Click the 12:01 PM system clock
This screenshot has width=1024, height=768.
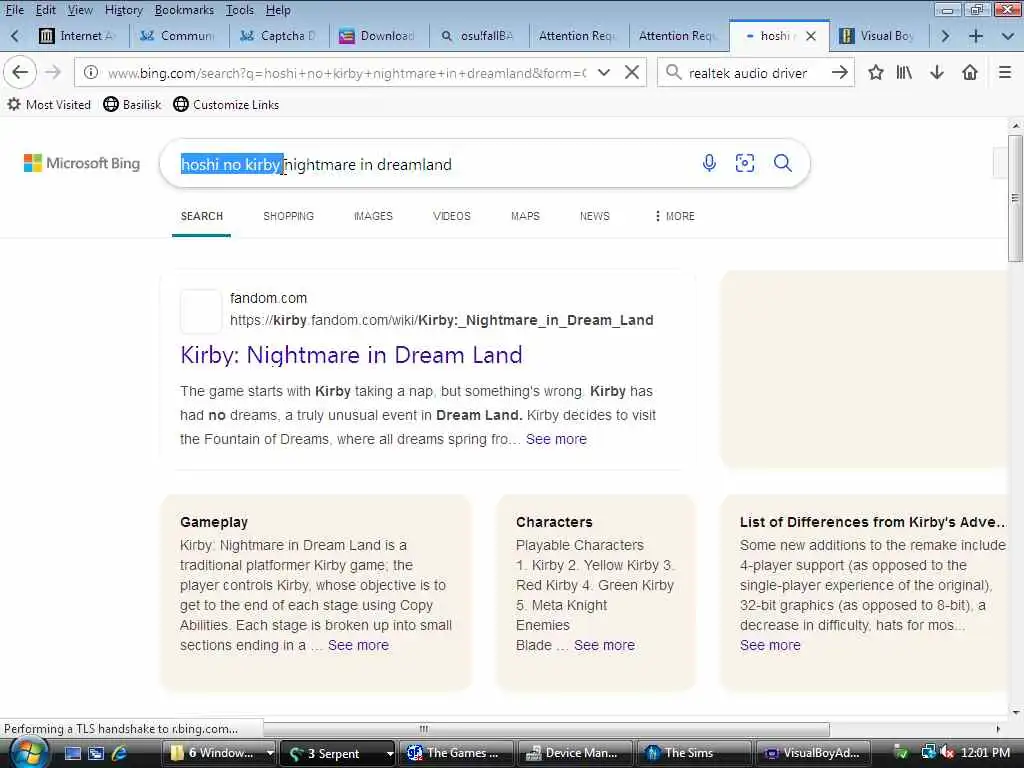[986, 752]
